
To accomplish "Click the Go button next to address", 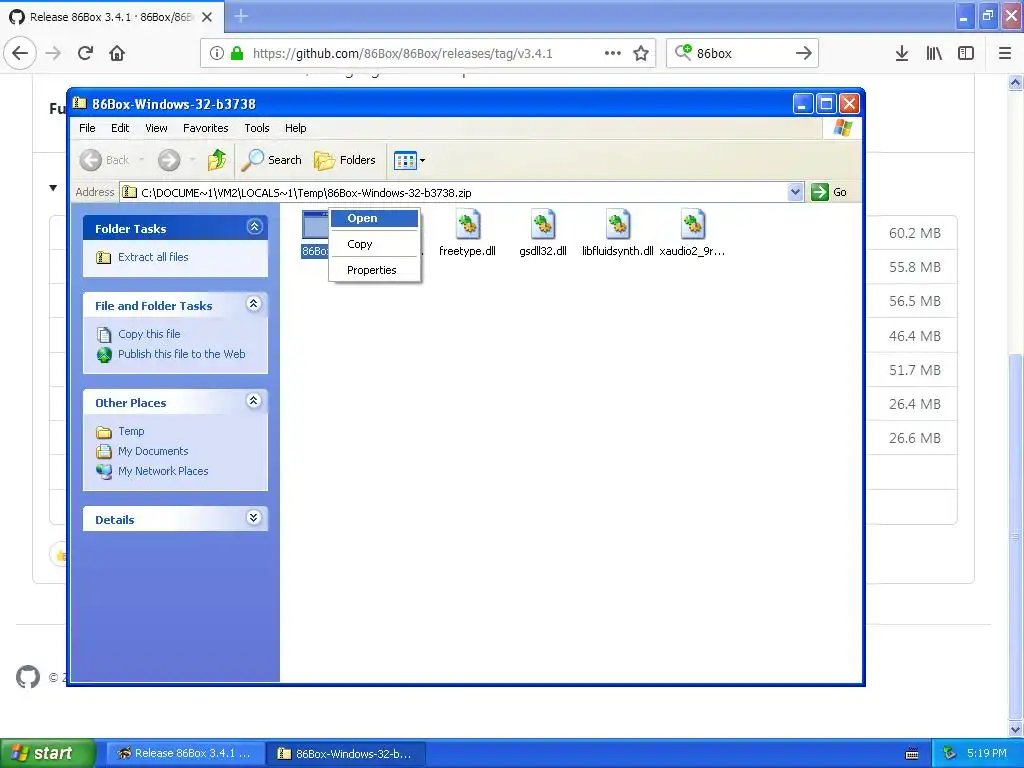I will click(829, 192).
